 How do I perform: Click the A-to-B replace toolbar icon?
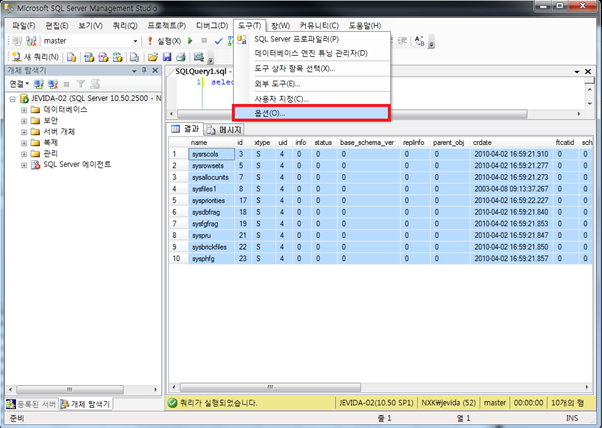coord(420,41)
